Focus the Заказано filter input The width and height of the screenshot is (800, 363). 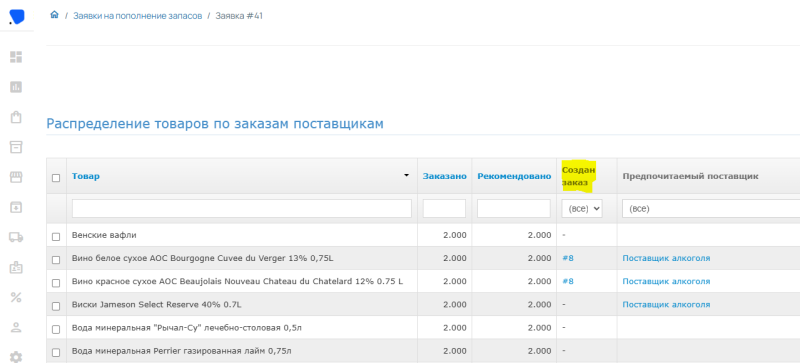444,208
